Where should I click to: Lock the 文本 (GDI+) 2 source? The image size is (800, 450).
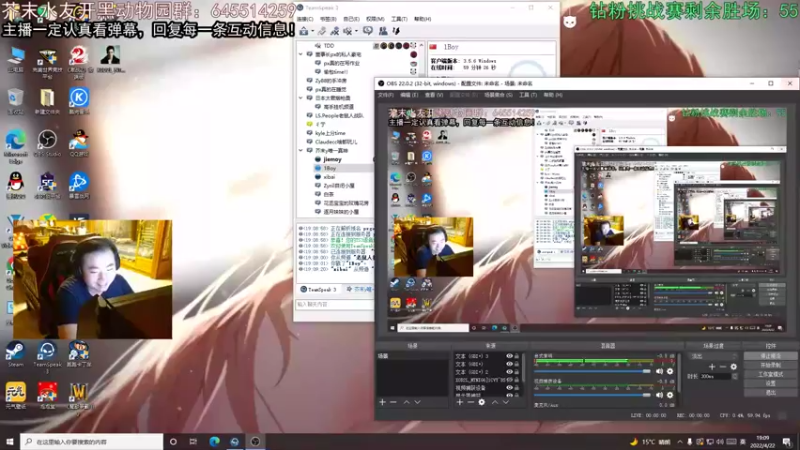coord(516,372)
